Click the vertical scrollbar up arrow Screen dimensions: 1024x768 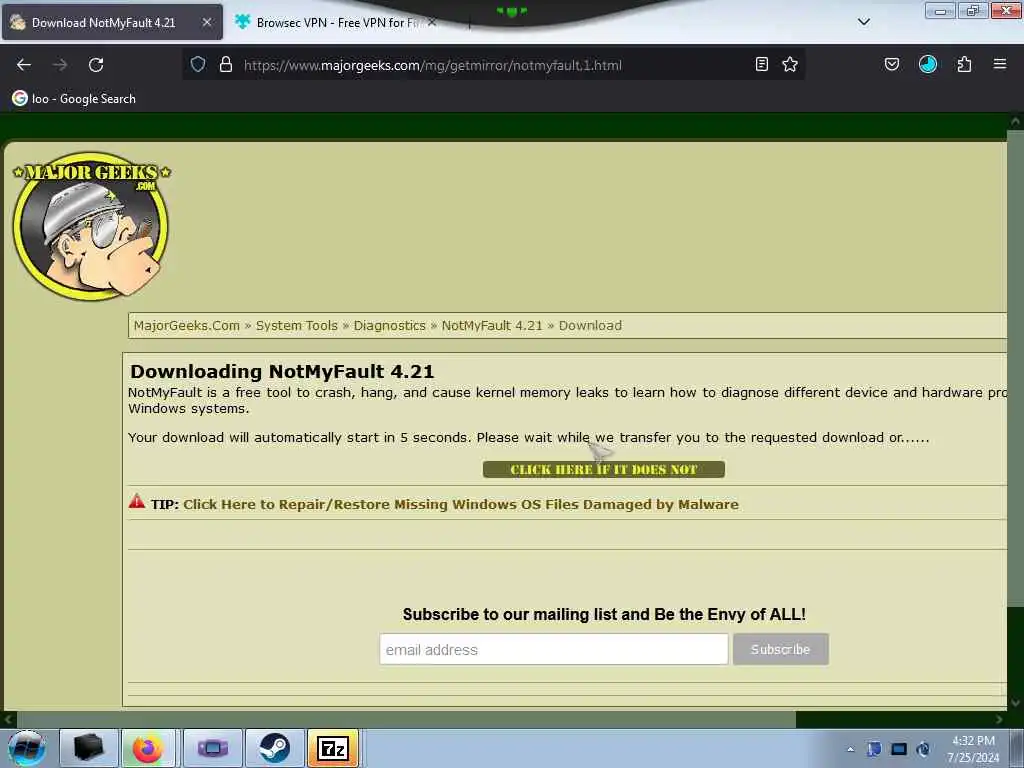[x=1015, y=122]
